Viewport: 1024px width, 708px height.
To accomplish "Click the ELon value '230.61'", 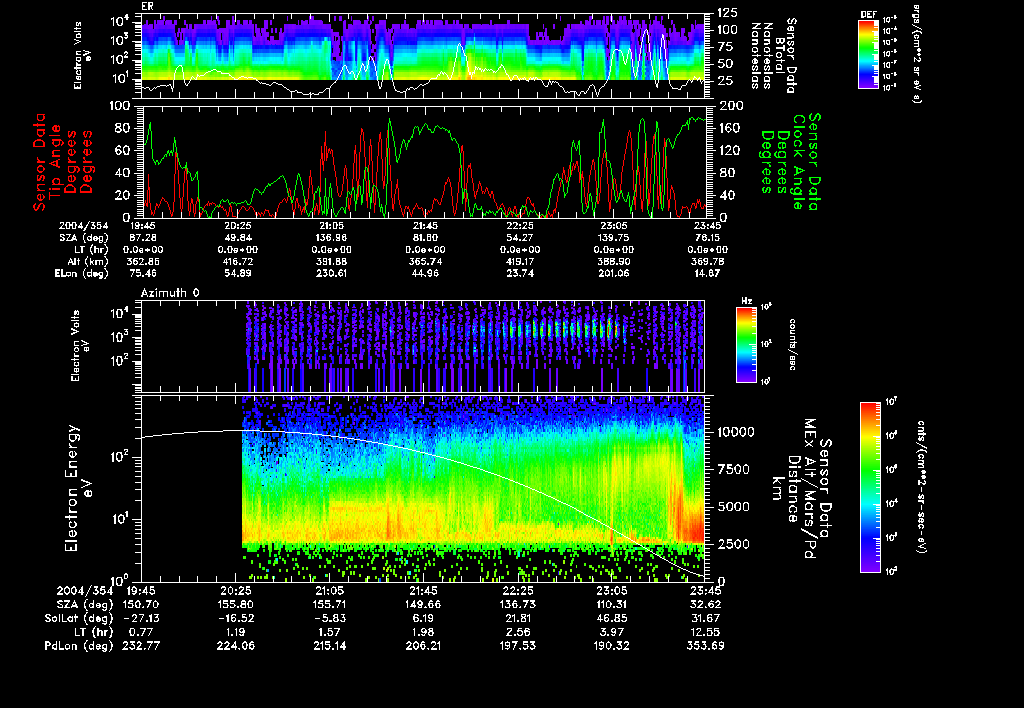I will 330,274.
